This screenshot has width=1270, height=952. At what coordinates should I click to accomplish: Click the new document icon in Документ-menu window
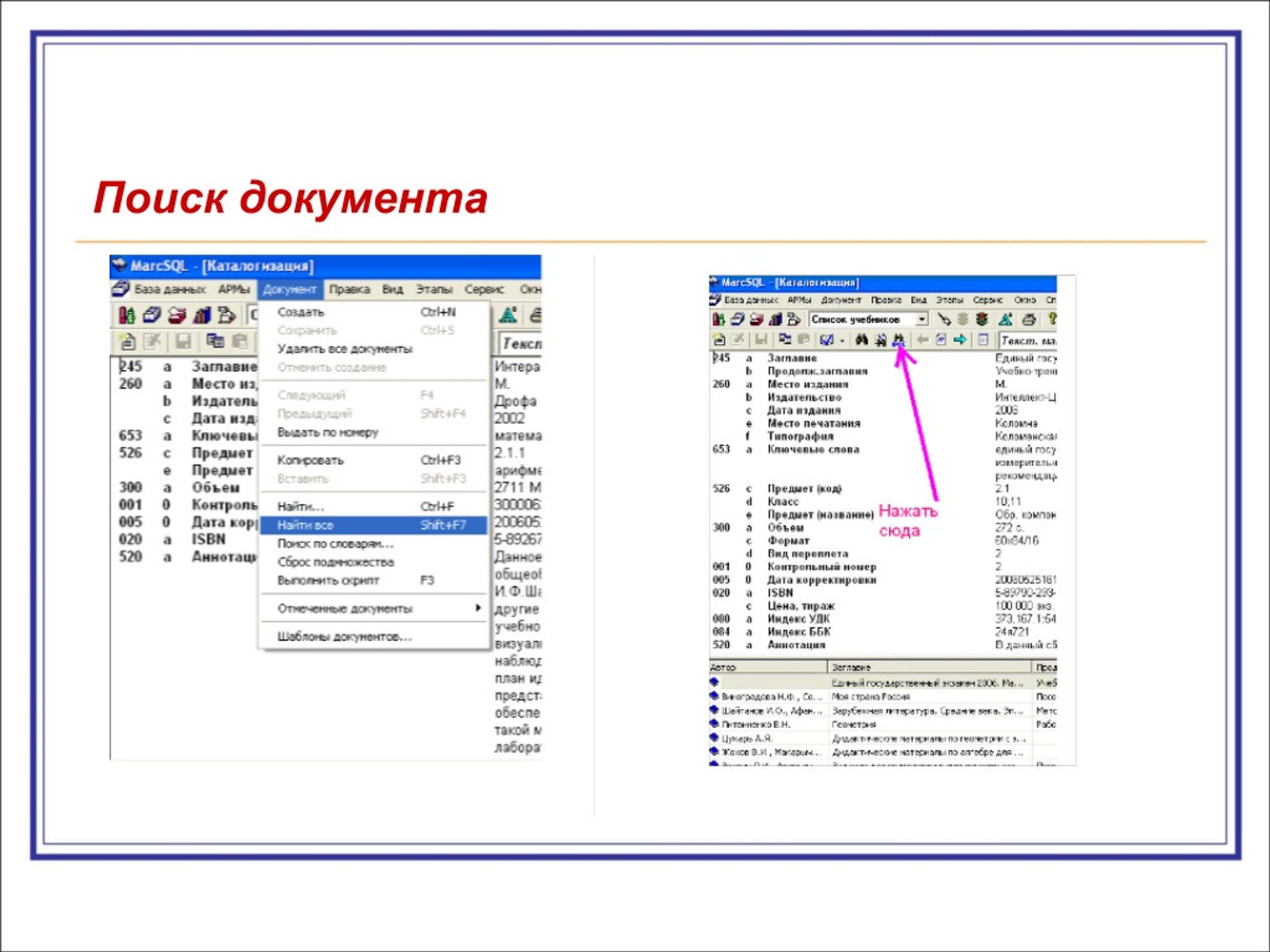coord(127,342)
